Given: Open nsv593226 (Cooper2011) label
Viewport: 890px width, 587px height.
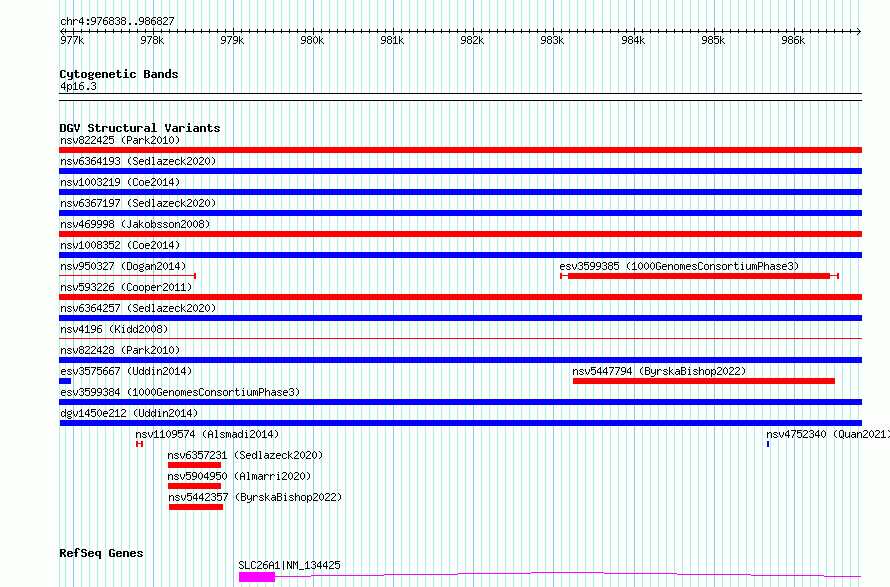Looking at the screenshot, I should [126, 287].
